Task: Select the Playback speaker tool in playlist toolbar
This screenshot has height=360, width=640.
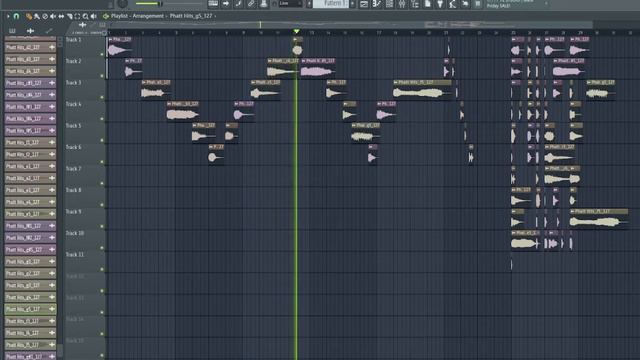Action: [x=94, y=16]
